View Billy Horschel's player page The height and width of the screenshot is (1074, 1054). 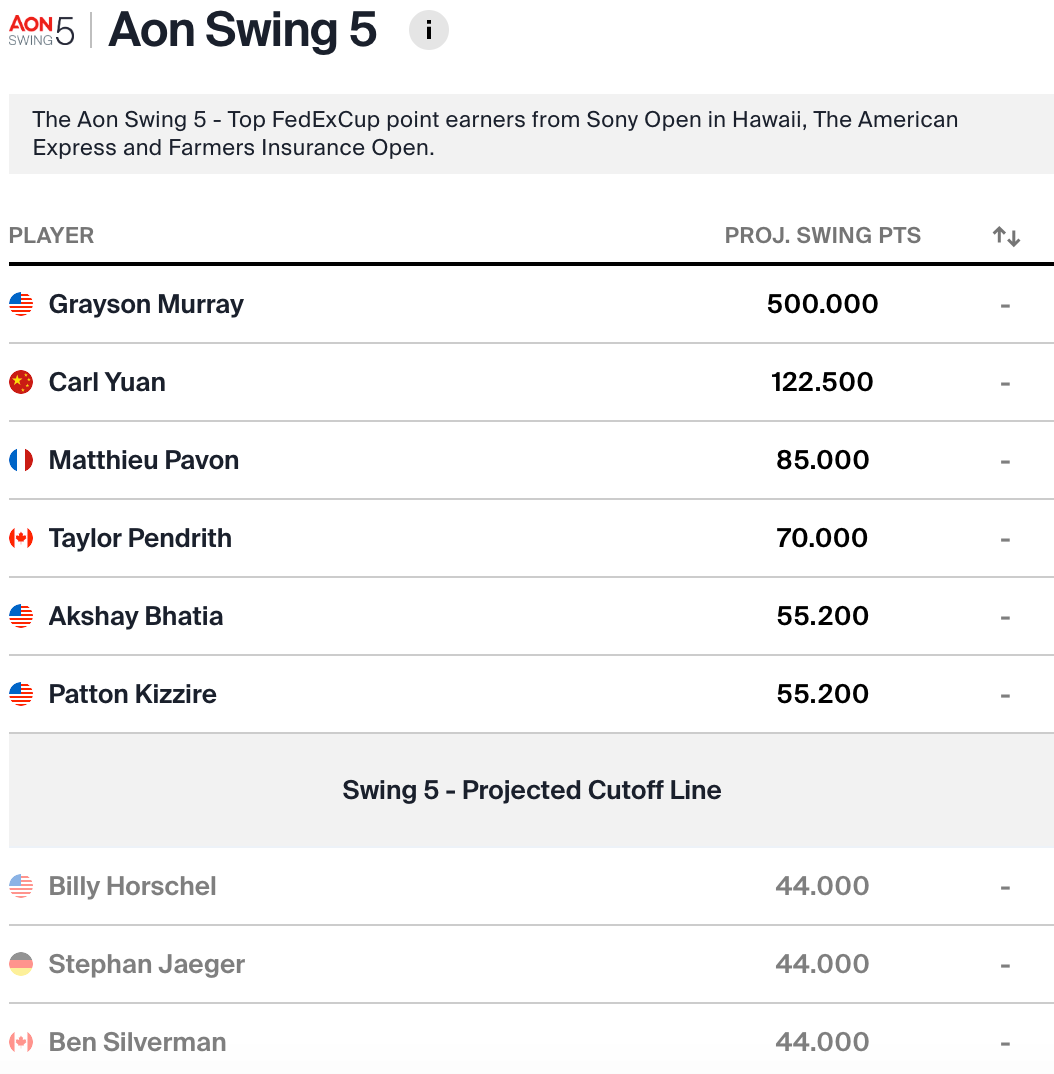pos(133,886)
